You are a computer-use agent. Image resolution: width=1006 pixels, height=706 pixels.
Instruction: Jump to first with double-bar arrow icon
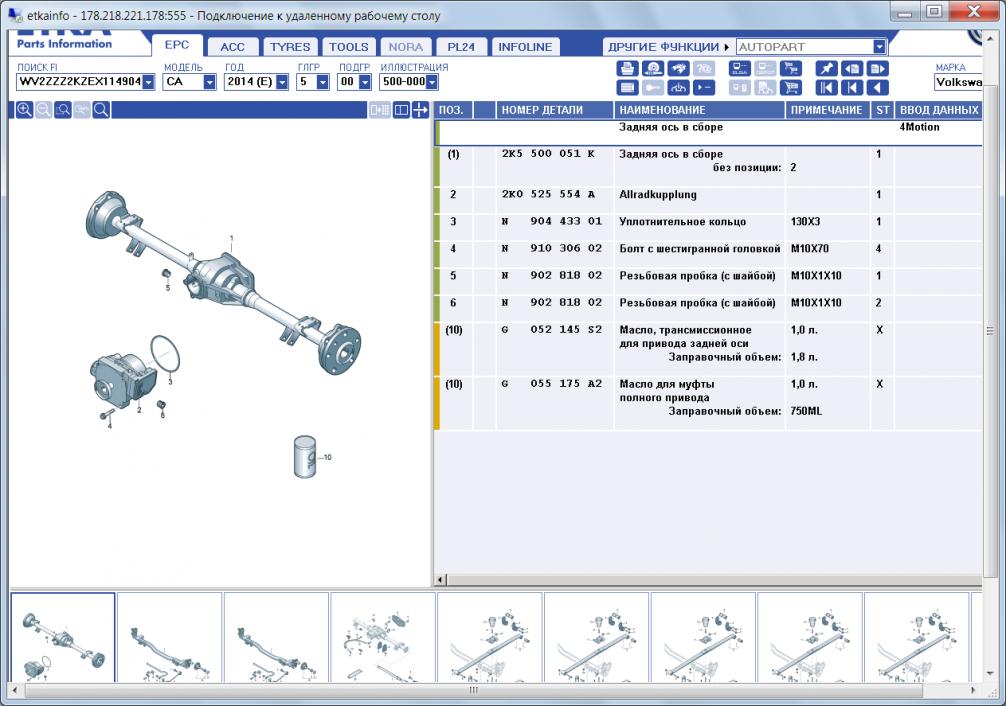[826, 87]
